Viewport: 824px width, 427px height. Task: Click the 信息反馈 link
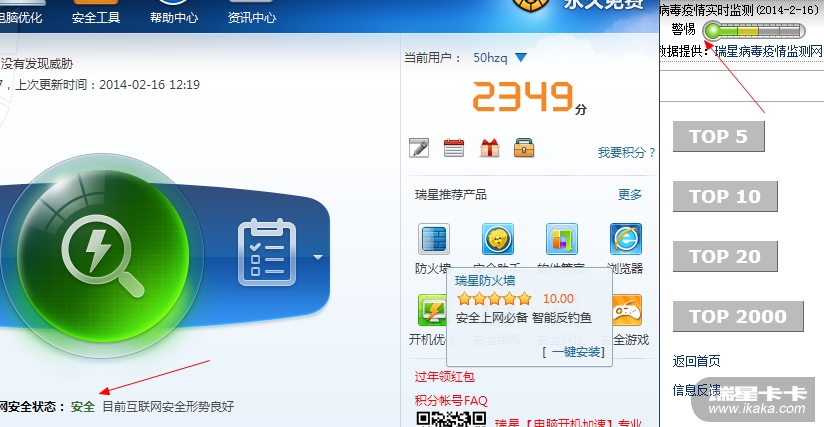point(696,390)
